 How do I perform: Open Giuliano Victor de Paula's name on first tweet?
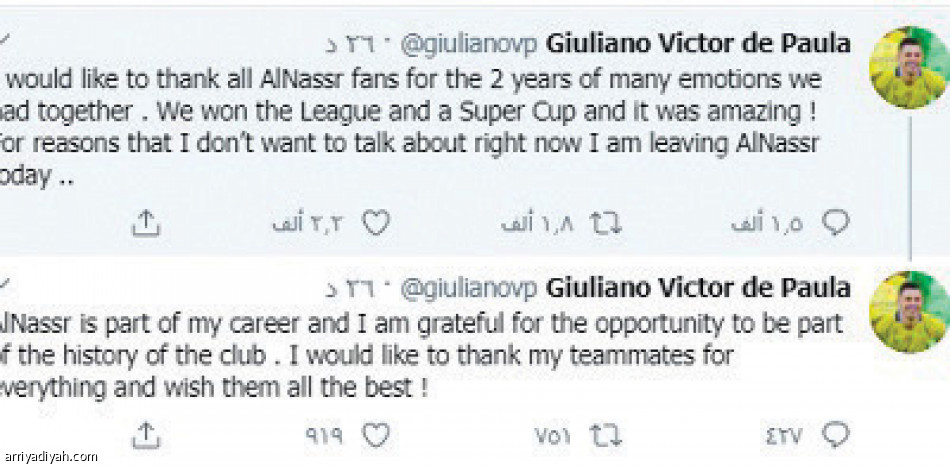[x=699, y=44]
